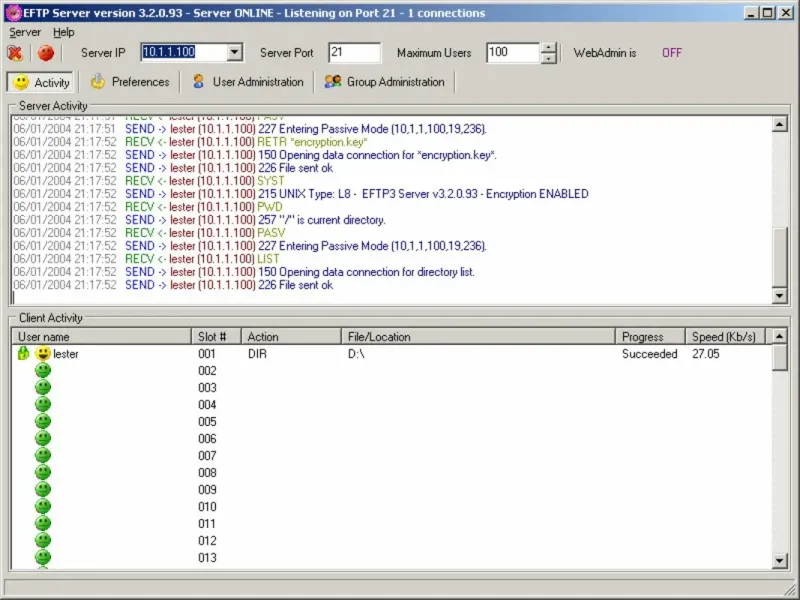Click the 'RECV <- lester' LIST log line
Image resolution: width=800 pixels, height=600 pixels.
pyautogui.click(x=146, y=259)
